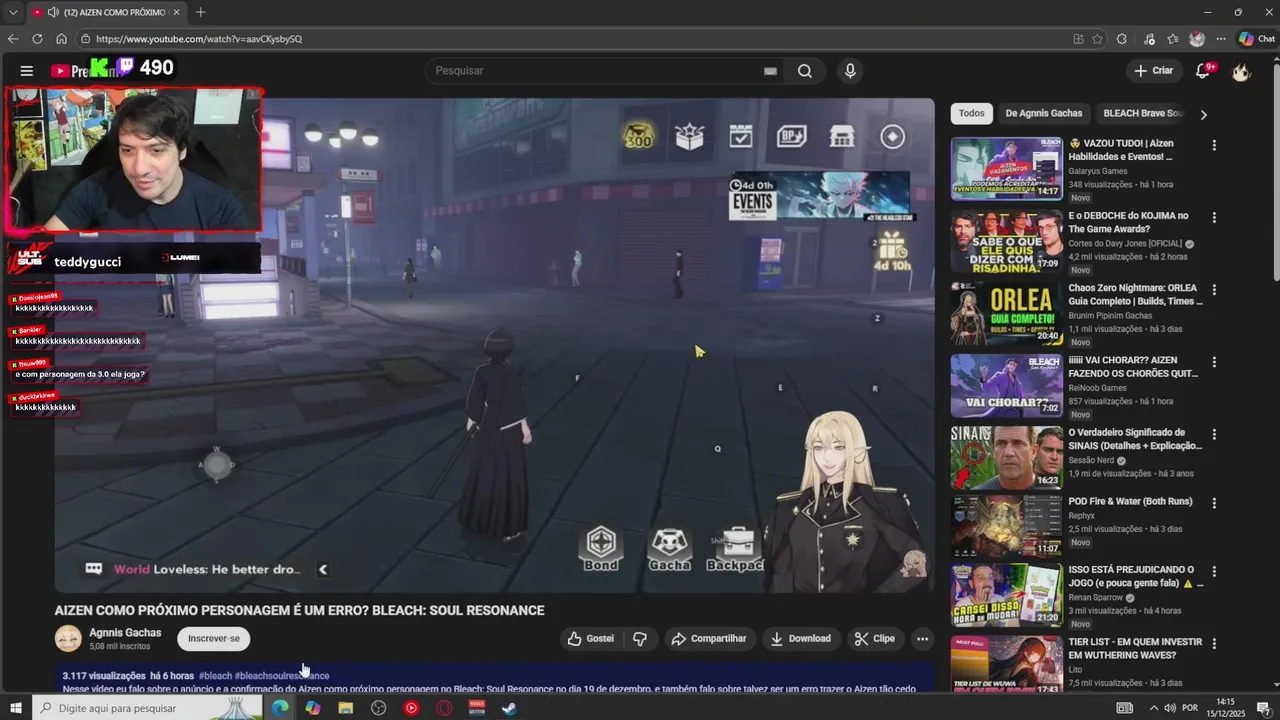Open ORLEA Guia Completo video thumbnail

(1006, 313)
